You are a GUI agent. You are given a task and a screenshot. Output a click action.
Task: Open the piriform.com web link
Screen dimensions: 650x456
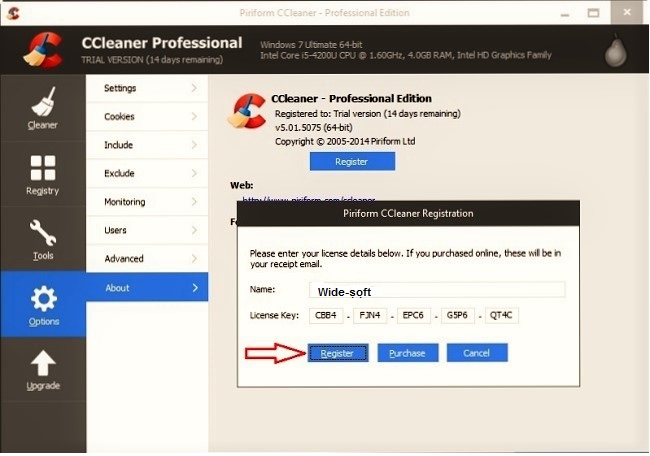pyautogui.click(x=308, y=199)
